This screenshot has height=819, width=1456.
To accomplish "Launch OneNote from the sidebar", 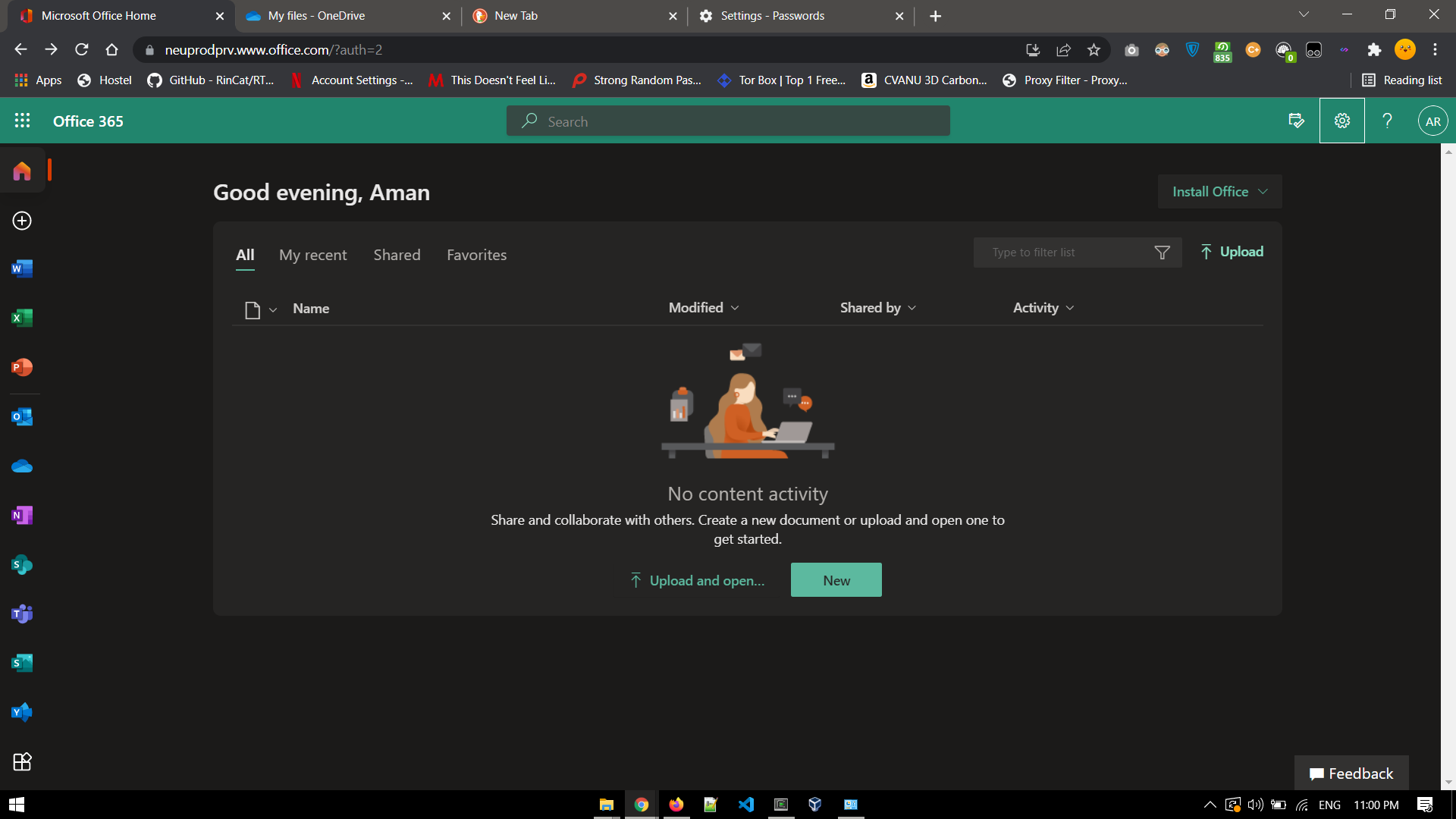I will coord(22,516).
